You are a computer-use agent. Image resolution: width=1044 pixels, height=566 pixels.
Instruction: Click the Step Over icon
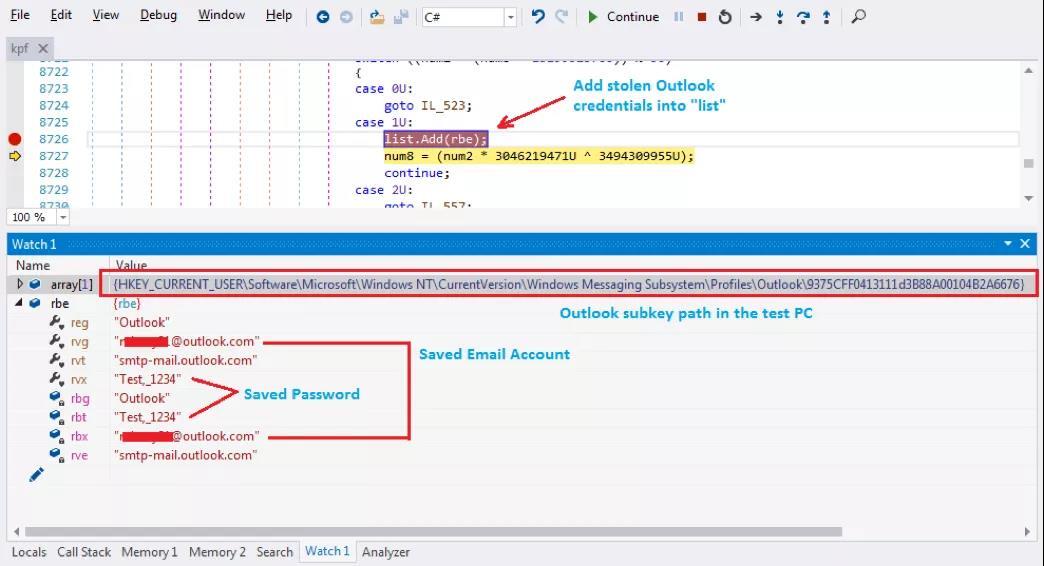(x=803, y=17)
